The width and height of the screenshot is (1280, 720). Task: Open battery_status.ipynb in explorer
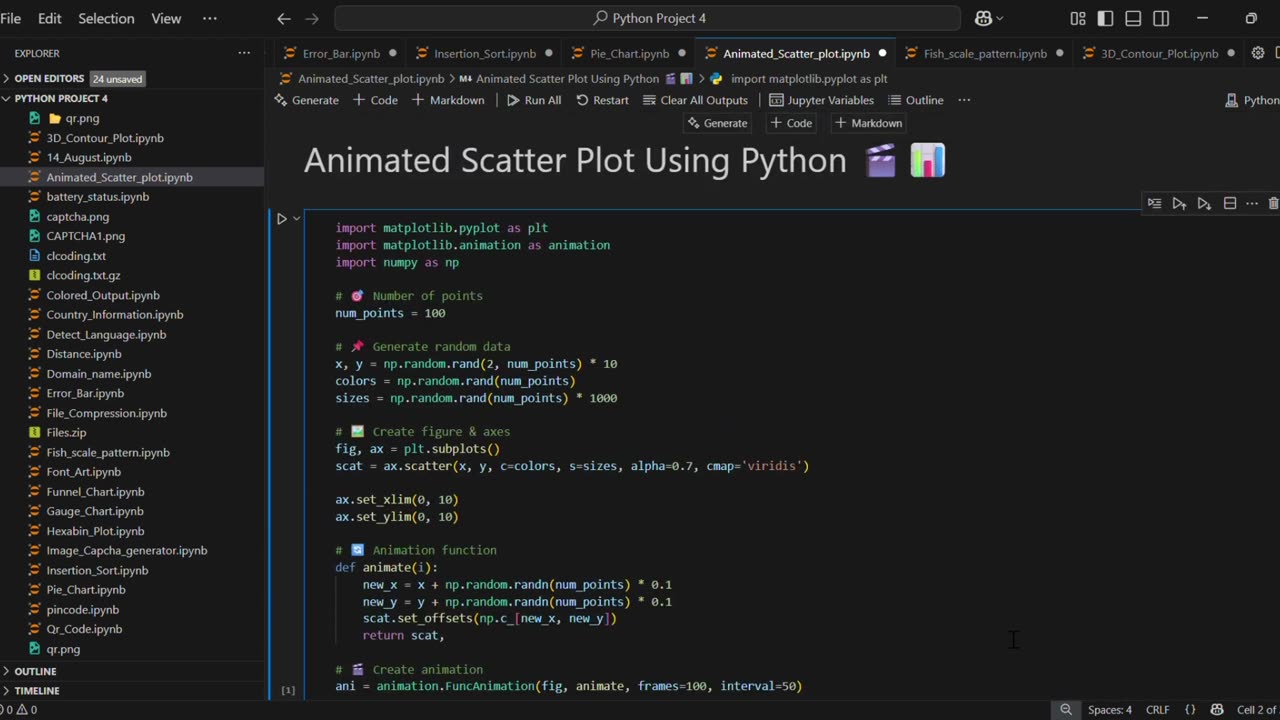tap(97, 196)
